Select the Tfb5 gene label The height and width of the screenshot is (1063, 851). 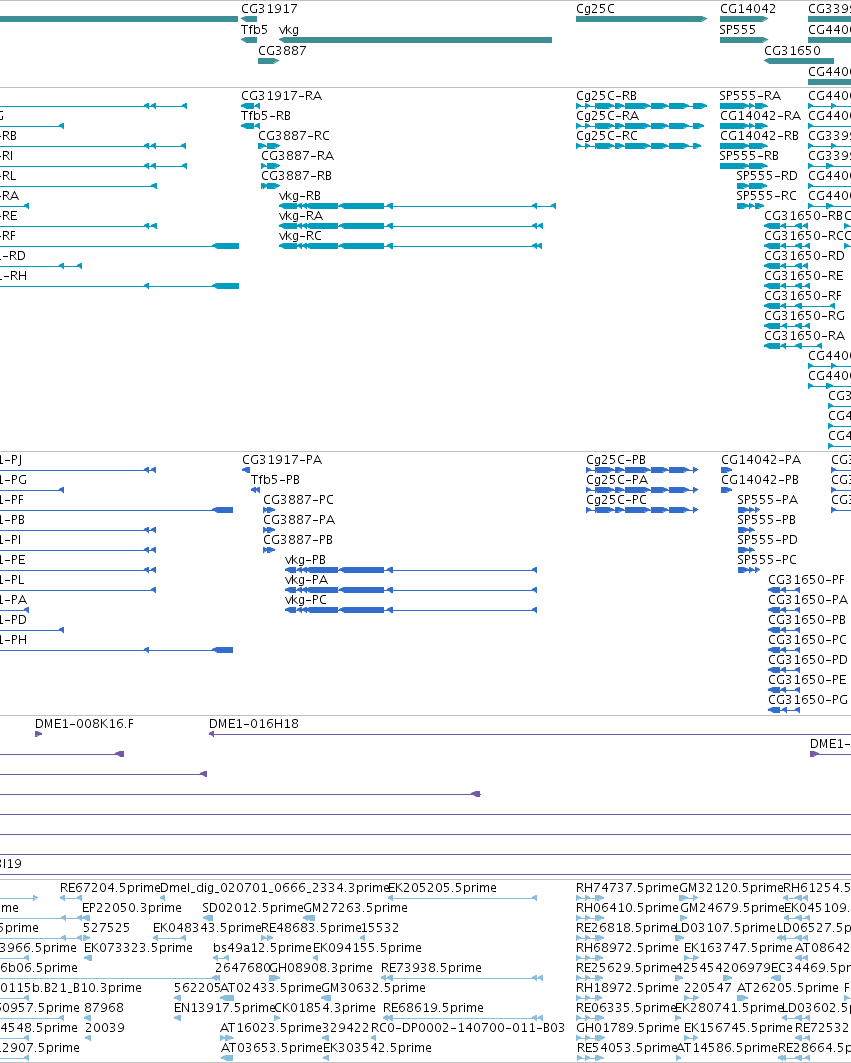tap(254, 30)
